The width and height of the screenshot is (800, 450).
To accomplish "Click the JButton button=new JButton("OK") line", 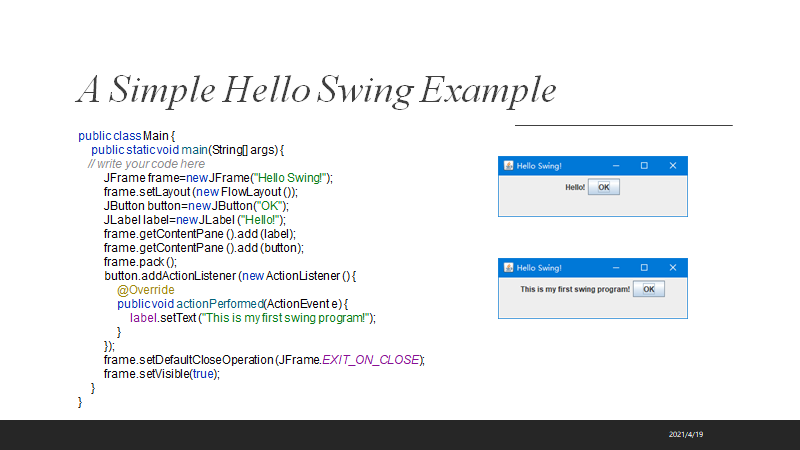I will (196, 206).
